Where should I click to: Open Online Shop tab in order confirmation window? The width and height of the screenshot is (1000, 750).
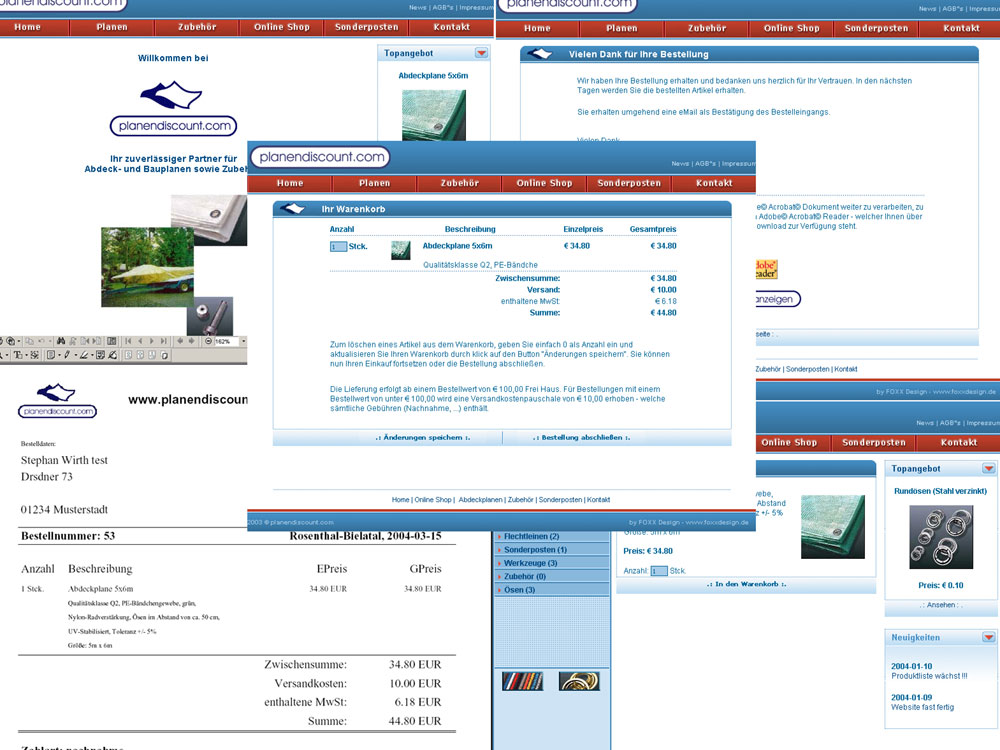point(791,28)
